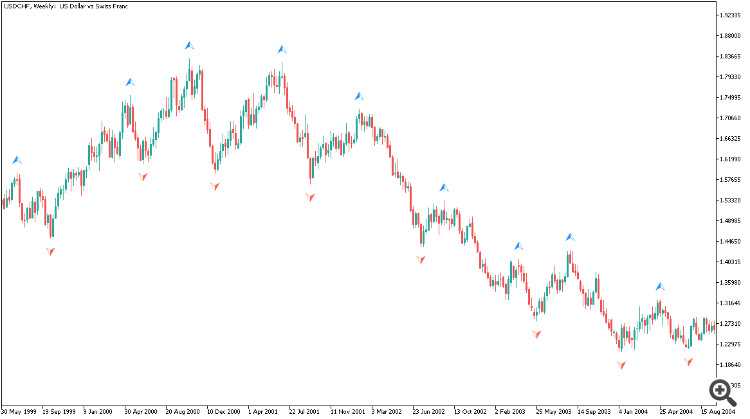This screenshot has height=419, width=750.
Task: Click the 1.48985 price level label
Action: click(x=730, y=221)
